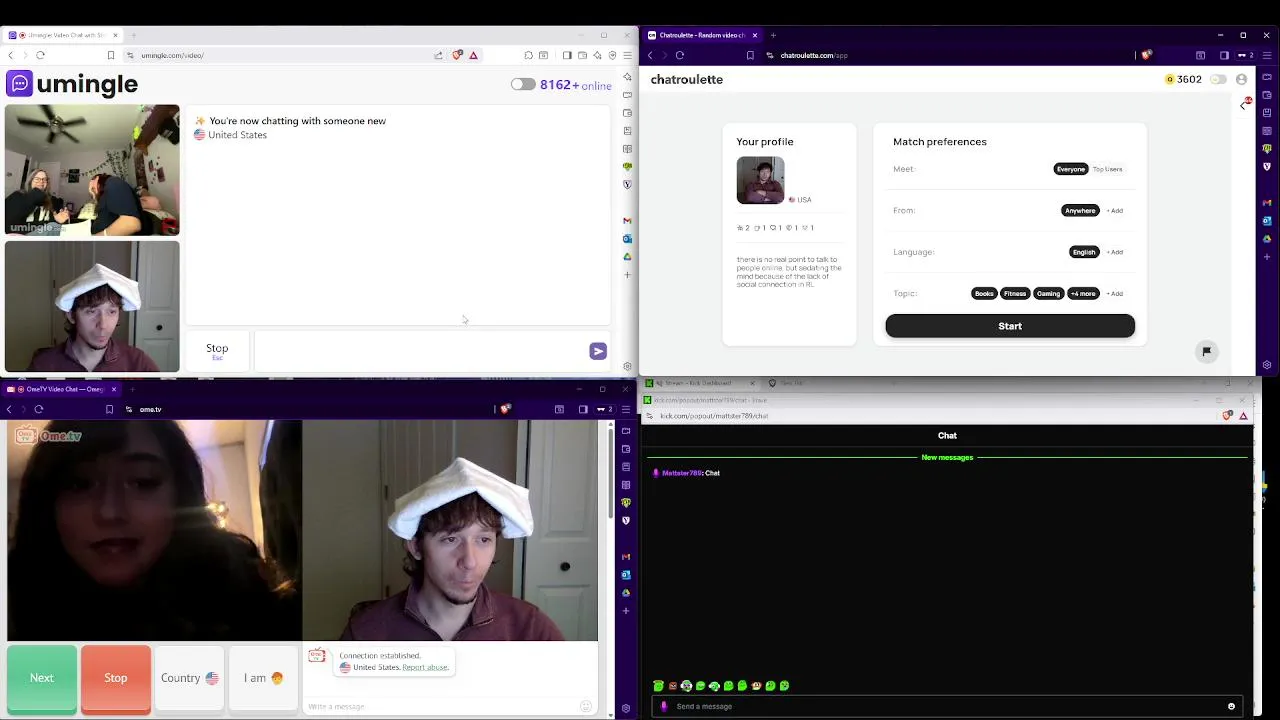Open Brave Rewards triangle in Umingle window

coord(473,55)
